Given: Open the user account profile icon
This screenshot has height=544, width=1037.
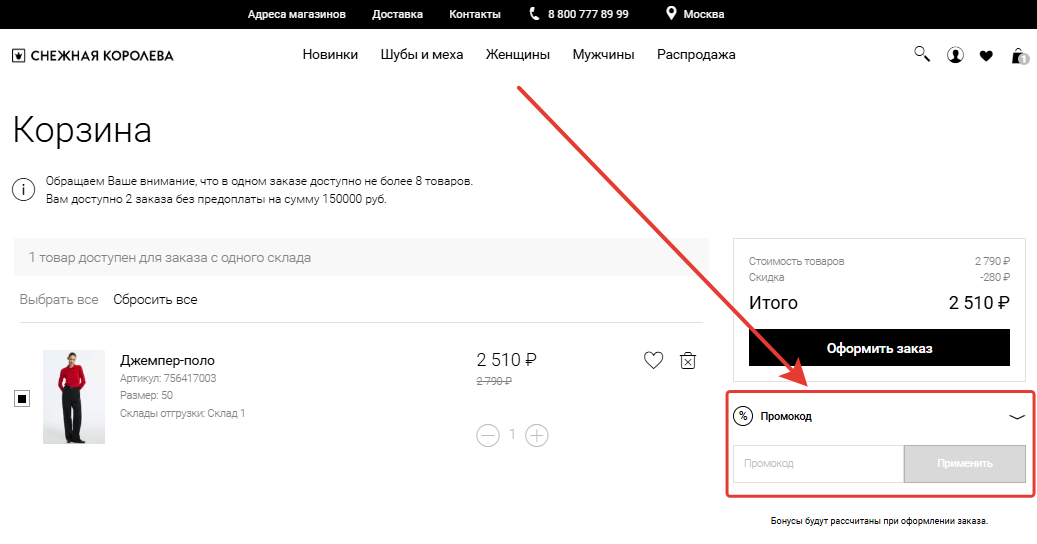Looking at the screenshot, I should [x=955, y=55].
